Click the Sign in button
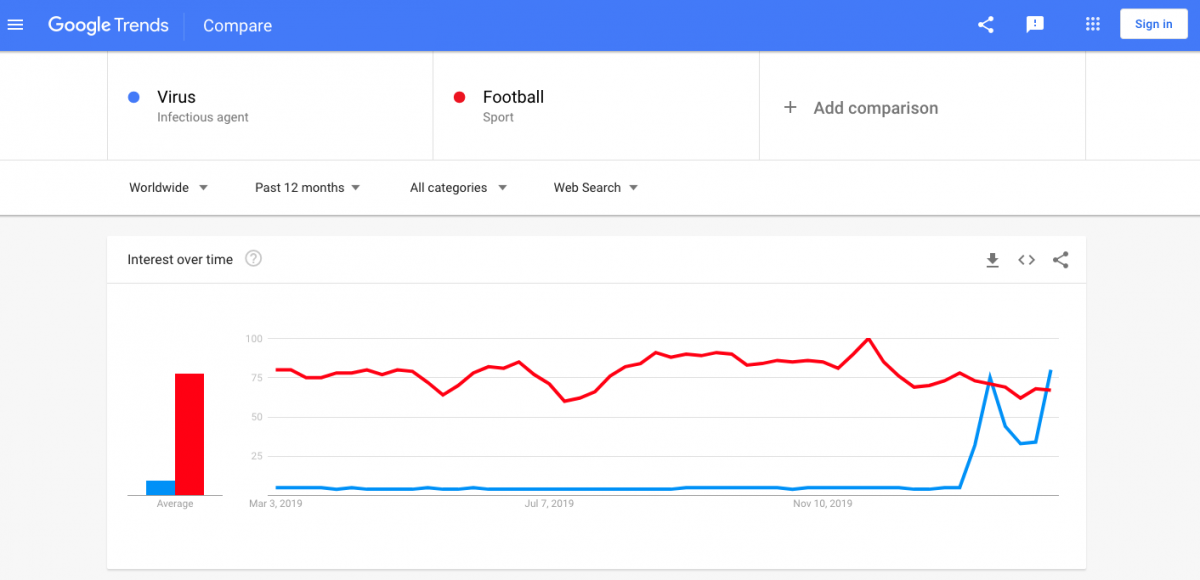Viewport: 1200px width, 580px height. [1153, 25]
